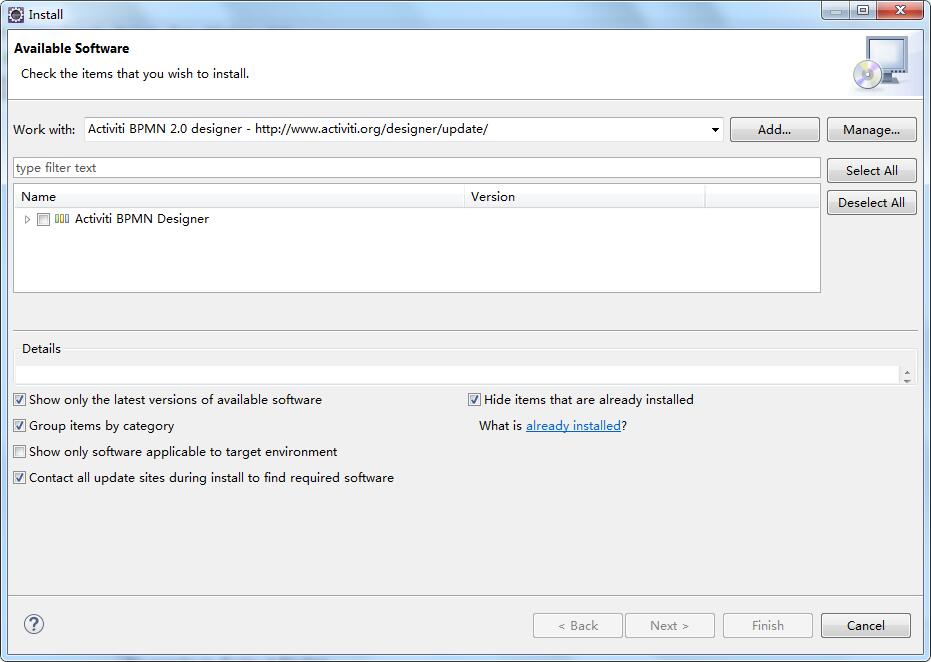The height and width of the screenshot is (662, 931).
Task: Select the Activiti BPMN Designer row text
Action: tap(142, 218)
